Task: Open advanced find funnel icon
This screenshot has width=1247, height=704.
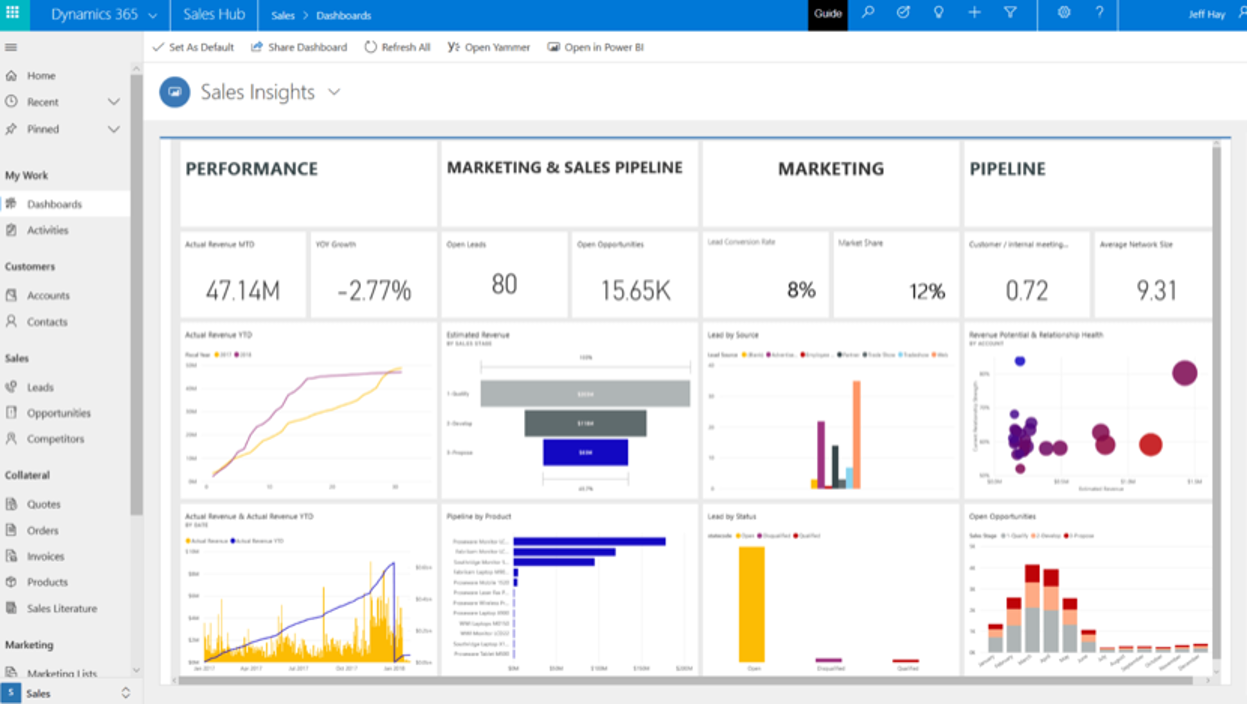Action: pos(1010,13)
